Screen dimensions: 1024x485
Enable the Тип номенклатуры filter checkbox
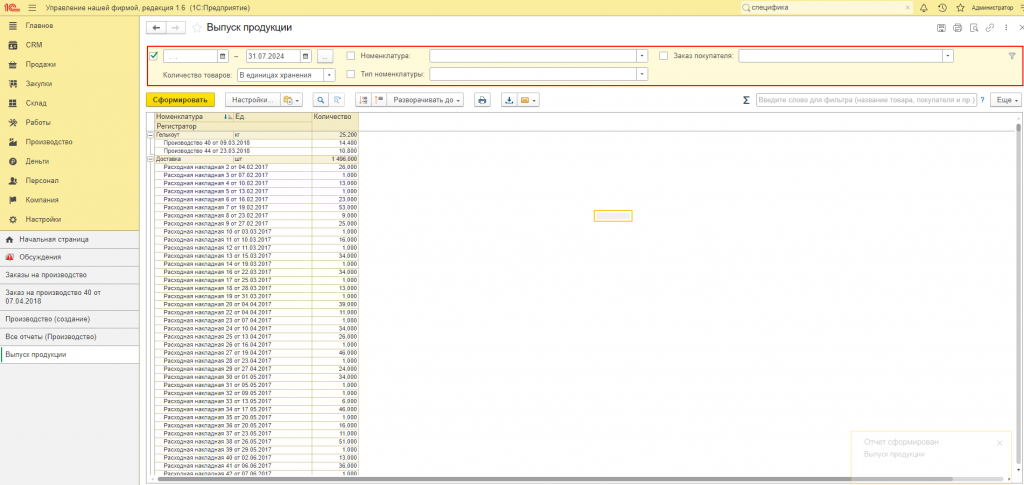[351, 74]
